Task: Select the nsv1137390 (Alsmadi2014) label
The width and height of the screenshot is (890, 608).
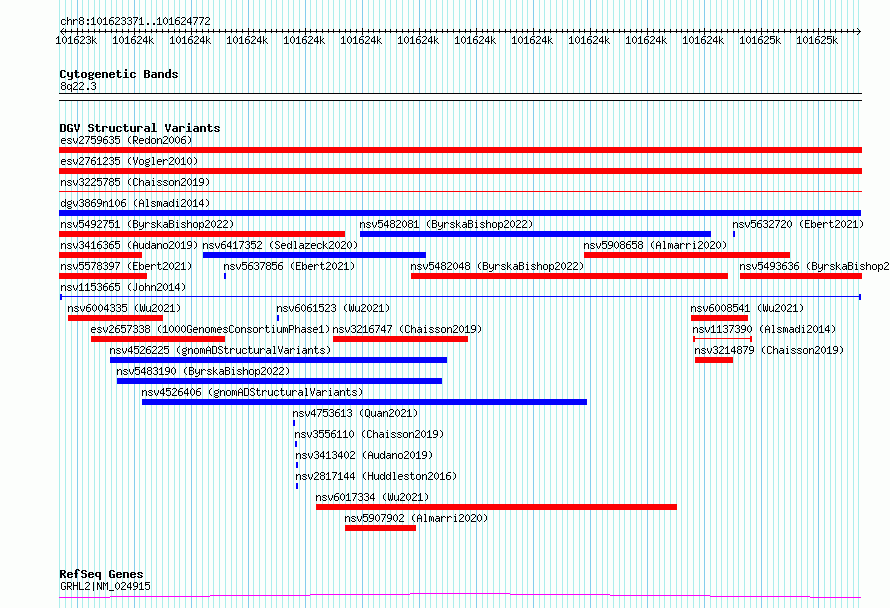Action: tap(764, 329)
